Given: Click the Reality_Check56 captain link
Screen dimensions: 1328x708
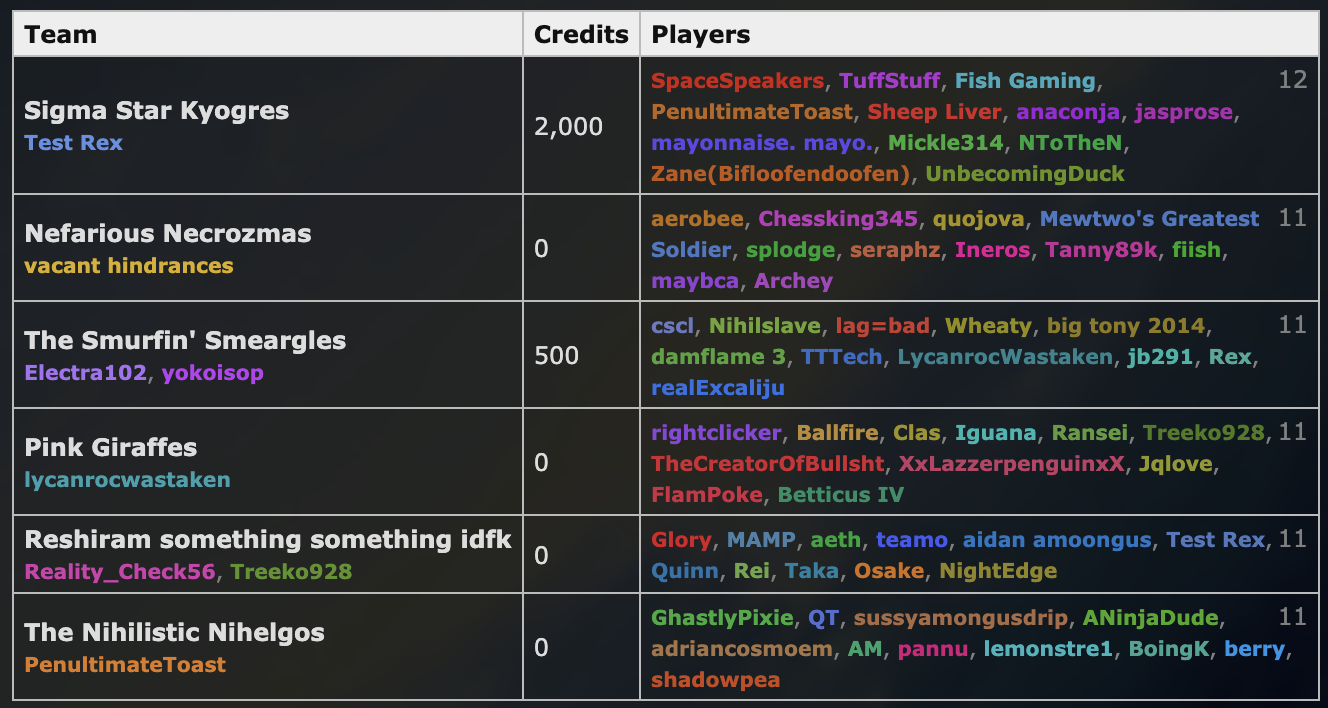Looking at the screenshot, I should pos(121,572).
